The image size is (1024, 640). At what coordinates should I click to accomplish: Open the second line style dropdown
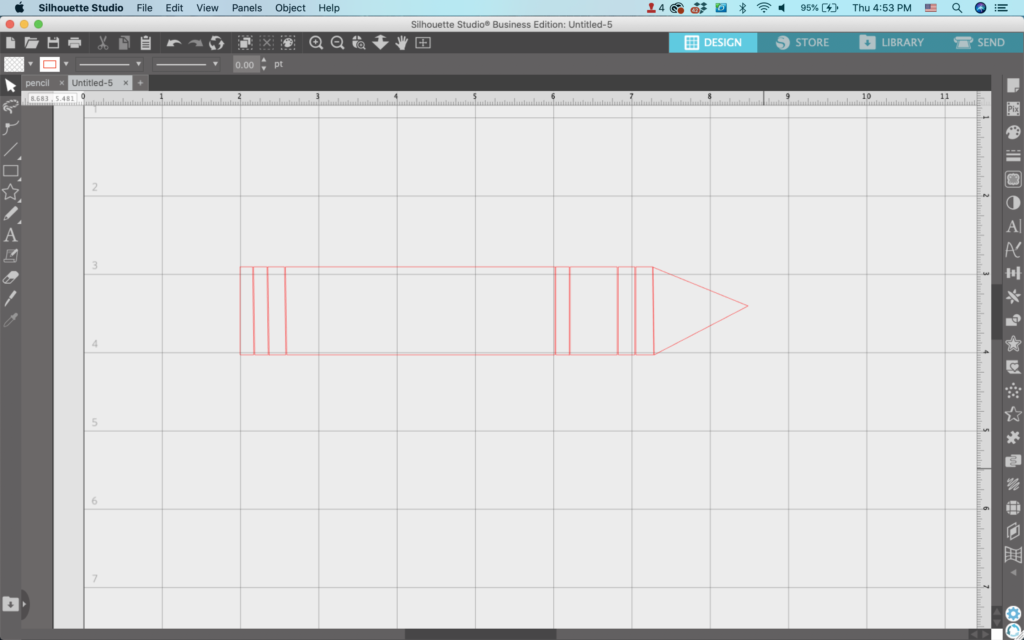[186, 64]
